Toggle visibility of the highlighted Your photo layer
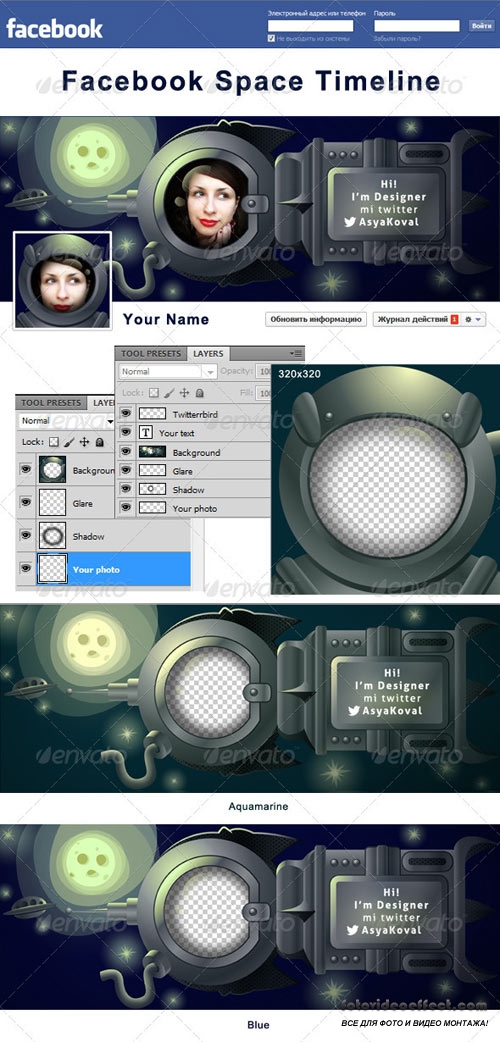 pos(26,568)
